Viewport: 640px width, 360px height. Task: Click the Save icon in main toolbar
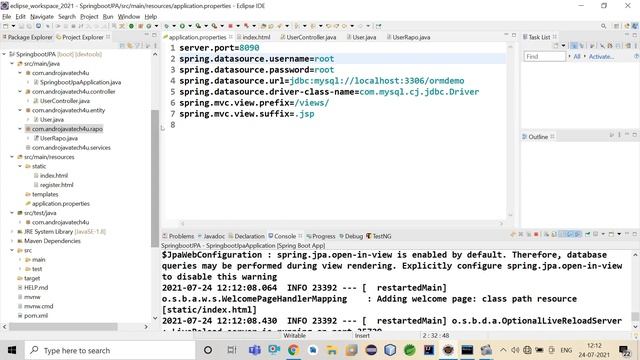click(22, 26)
